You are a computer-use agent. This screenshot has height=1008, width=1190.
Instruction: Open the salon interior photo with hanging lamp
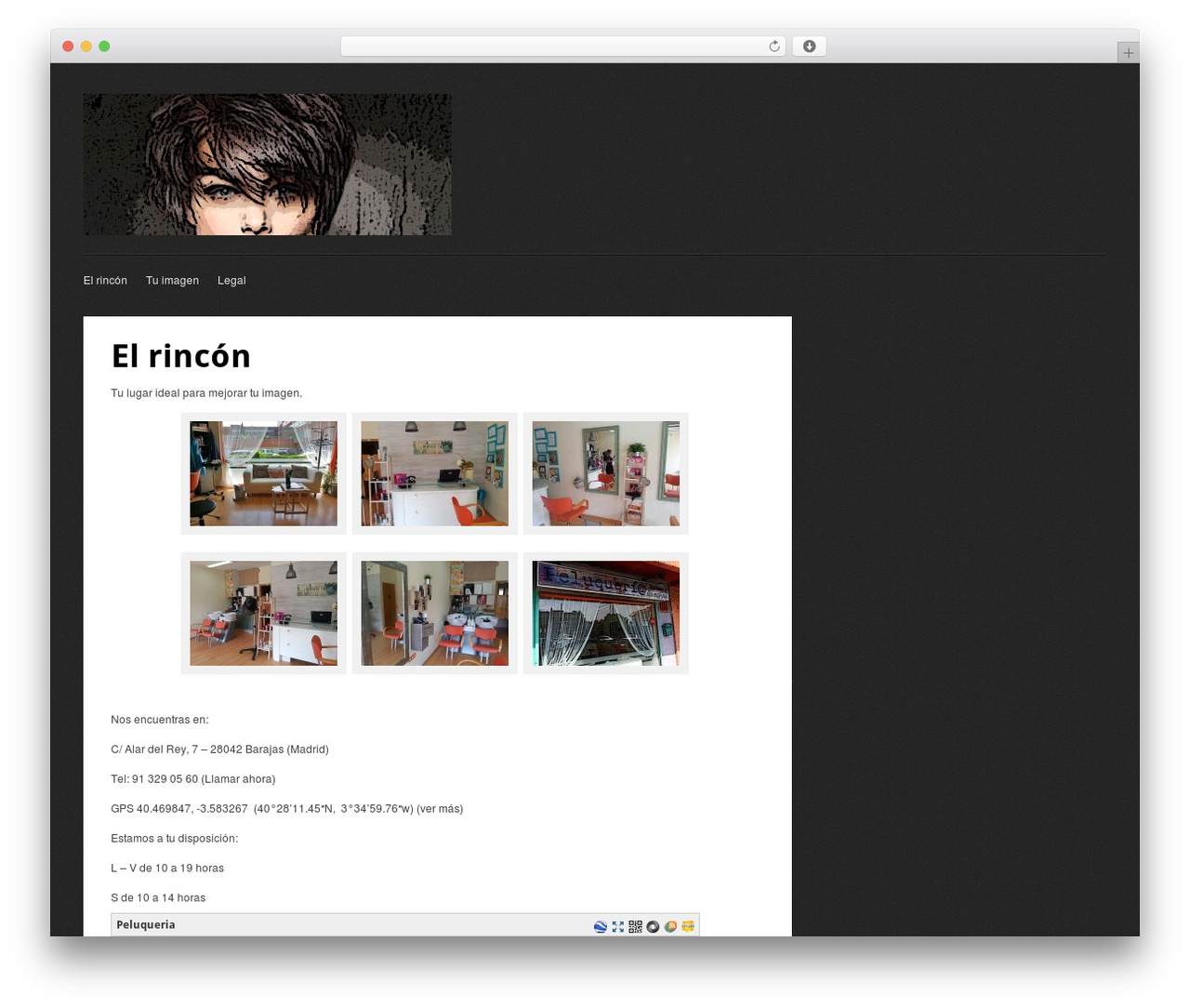click(x=264, y=613)
